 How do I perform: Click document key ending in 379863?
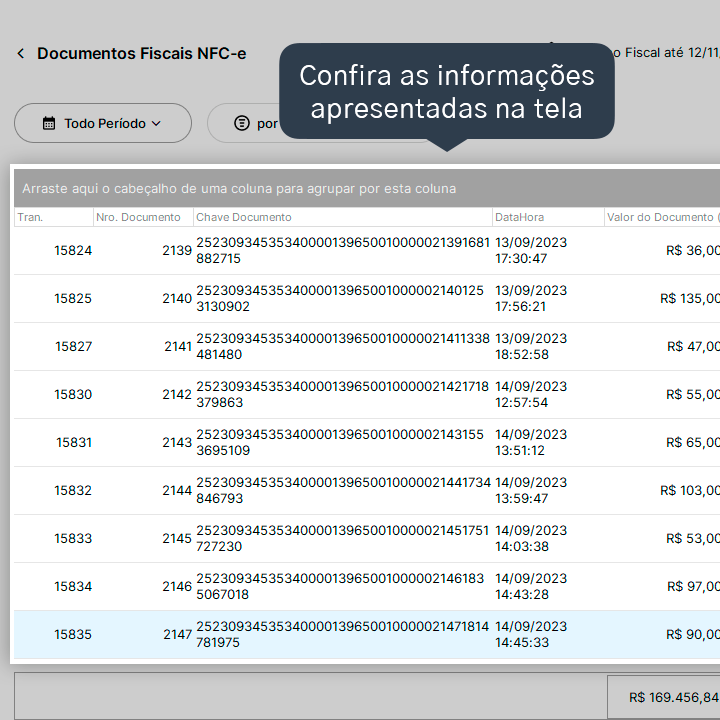pos(343,394)
